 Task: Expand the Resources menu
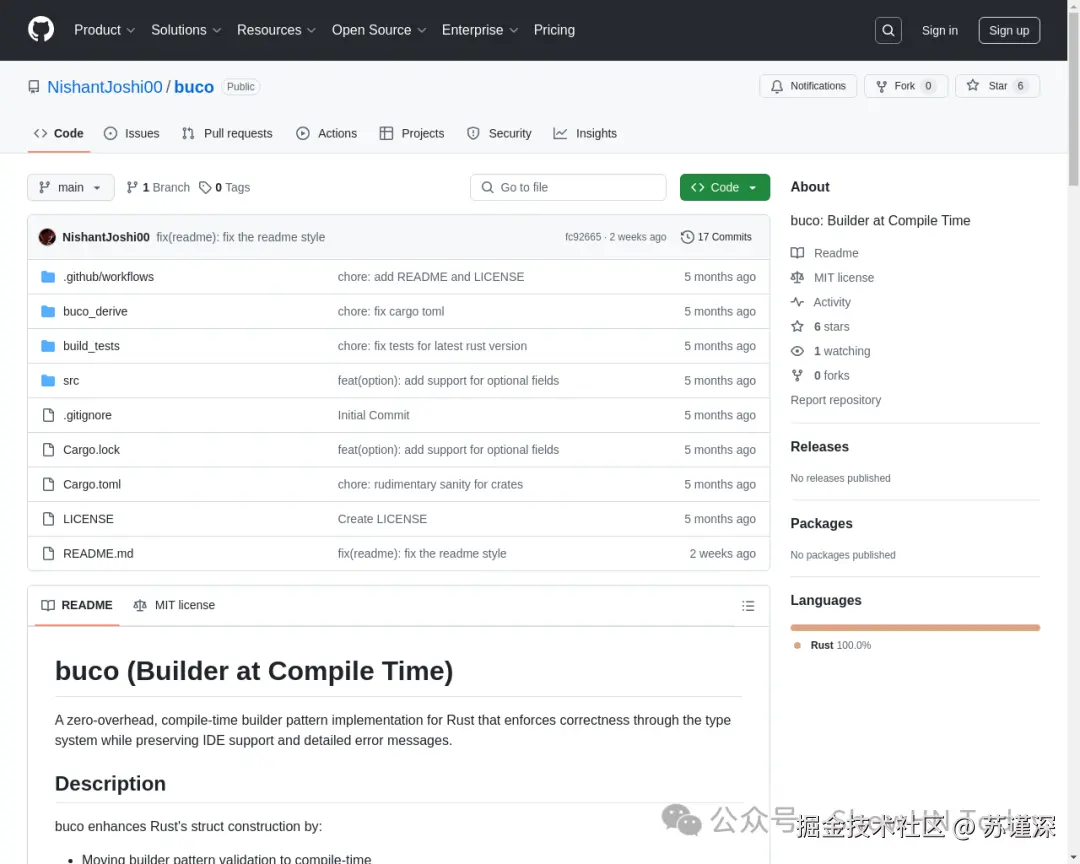point(276,30)
